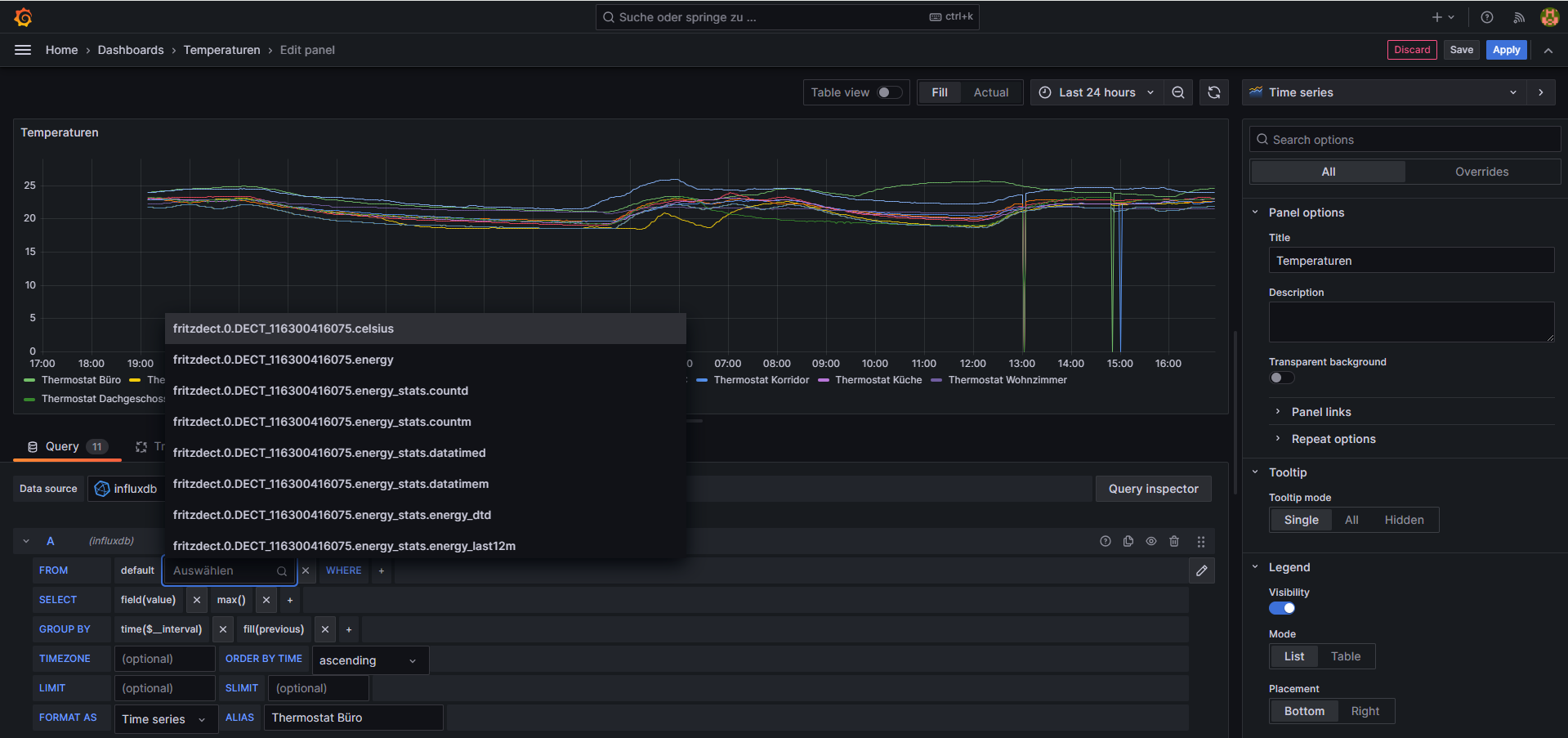Remove time($__interval) from GROUP BY
This screenshot has width=1568, height=738.
(223, 629)
